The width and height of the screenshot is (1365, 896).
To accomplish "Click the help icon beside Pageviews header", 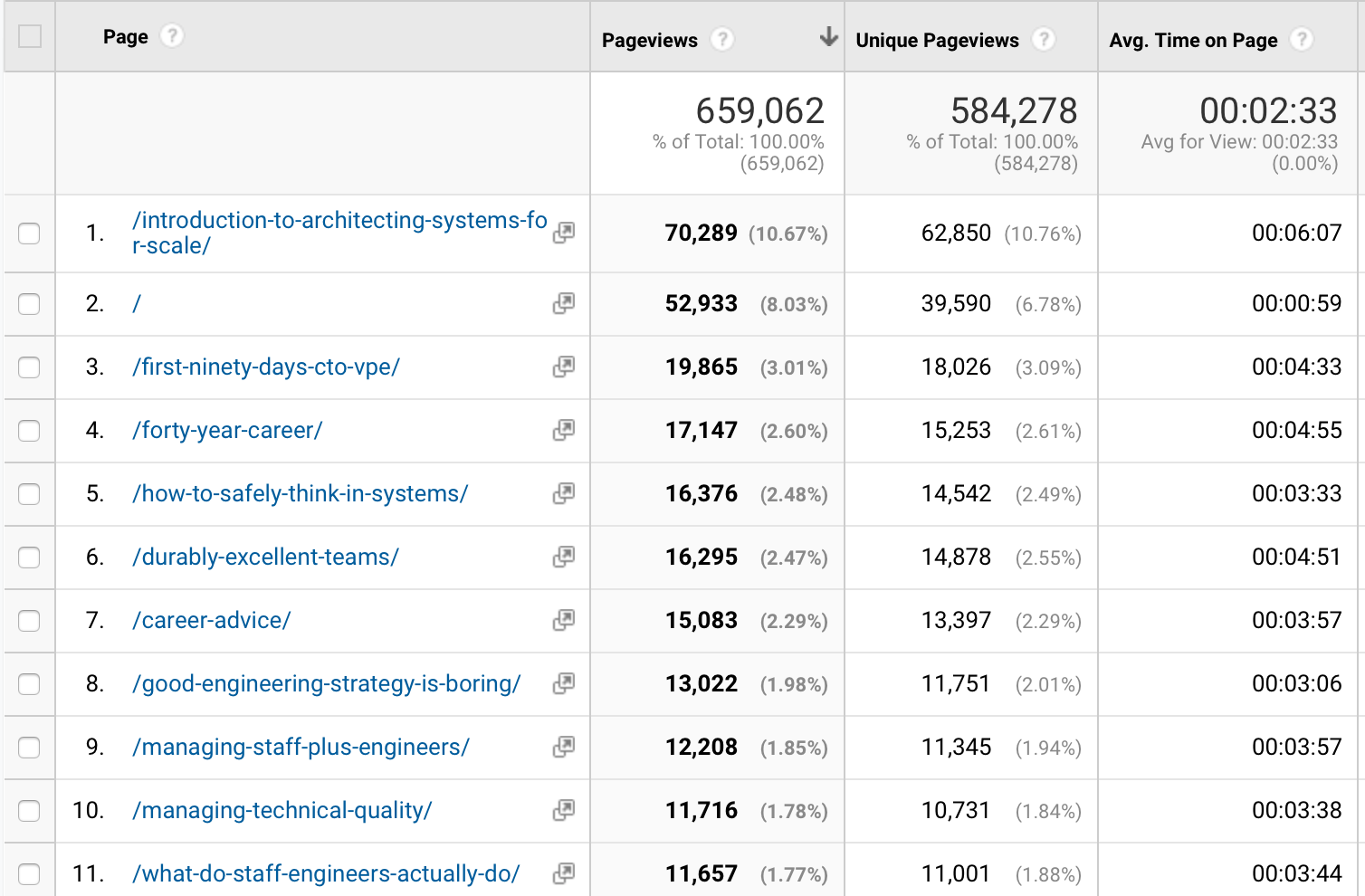I will (x=722, y=40).
